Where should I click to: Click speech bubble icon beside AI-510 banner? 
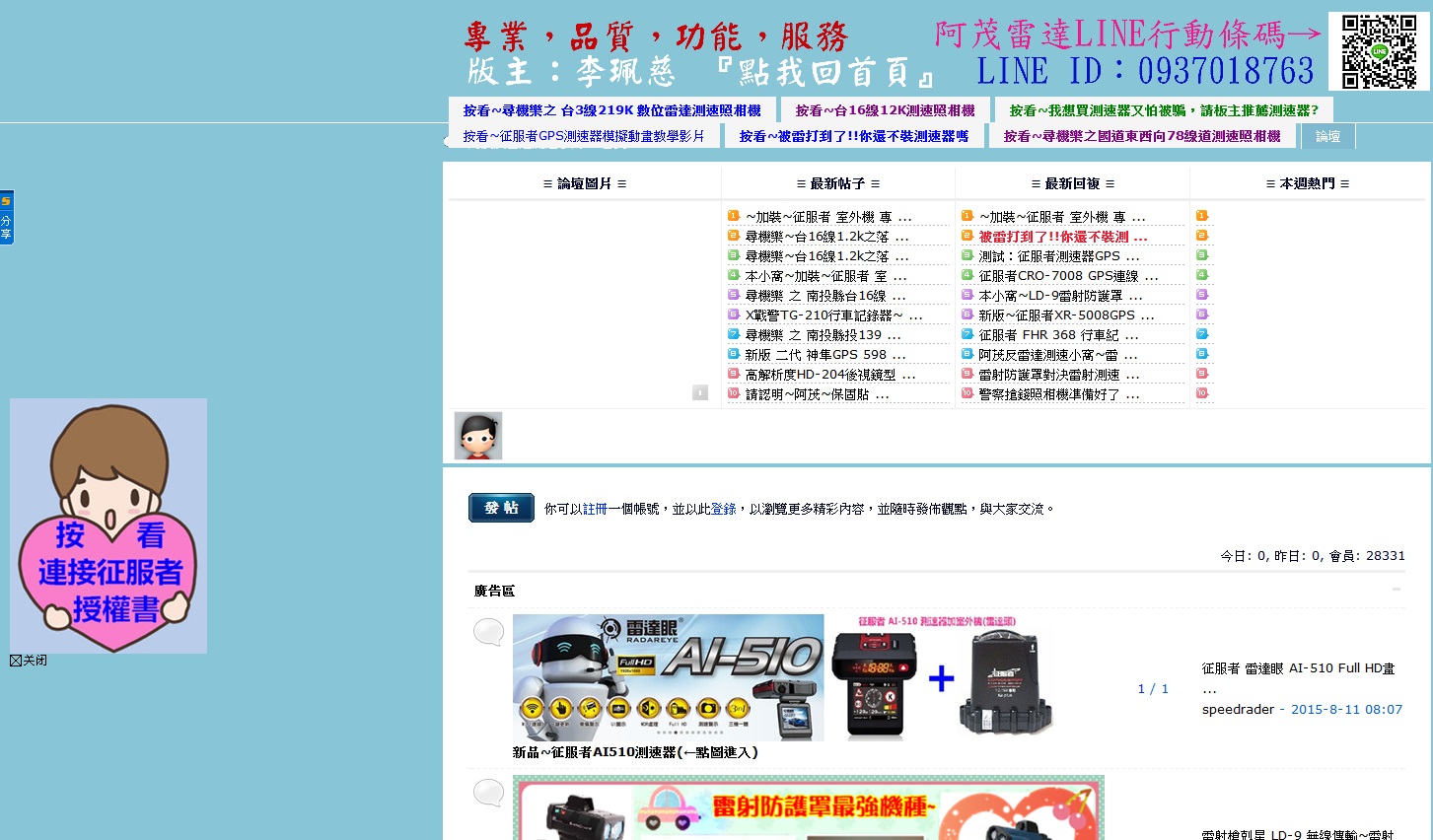pyautogui.click(x=488, y=632)
